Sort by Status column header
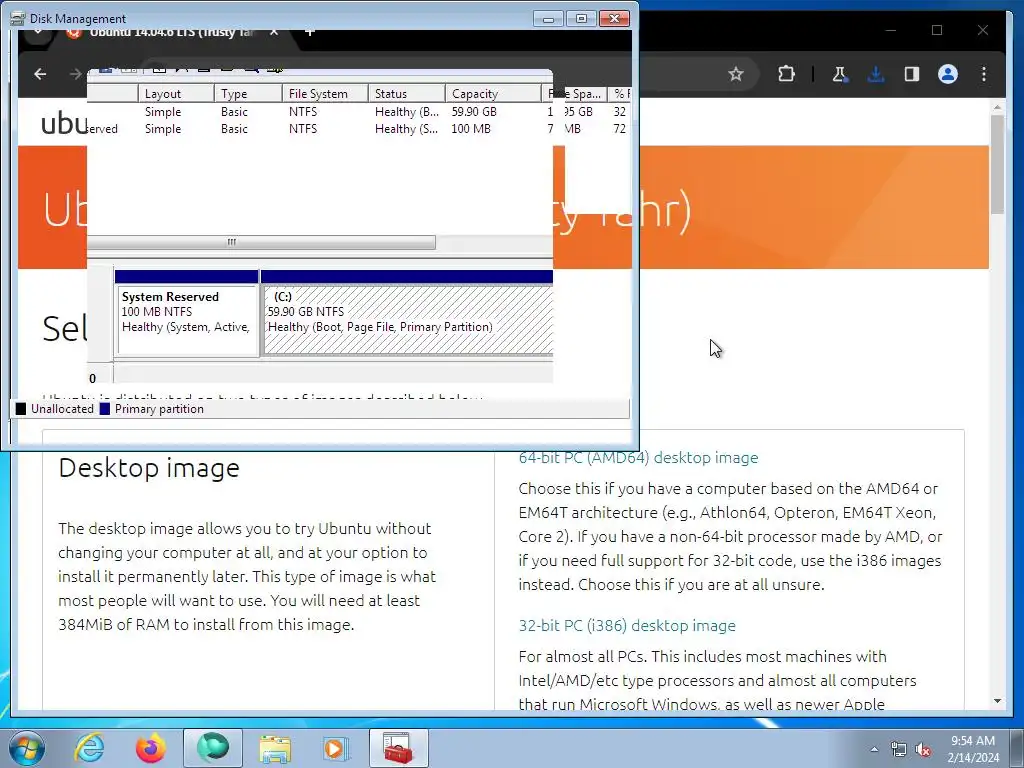1024x768 pixels. pos(407,93)
